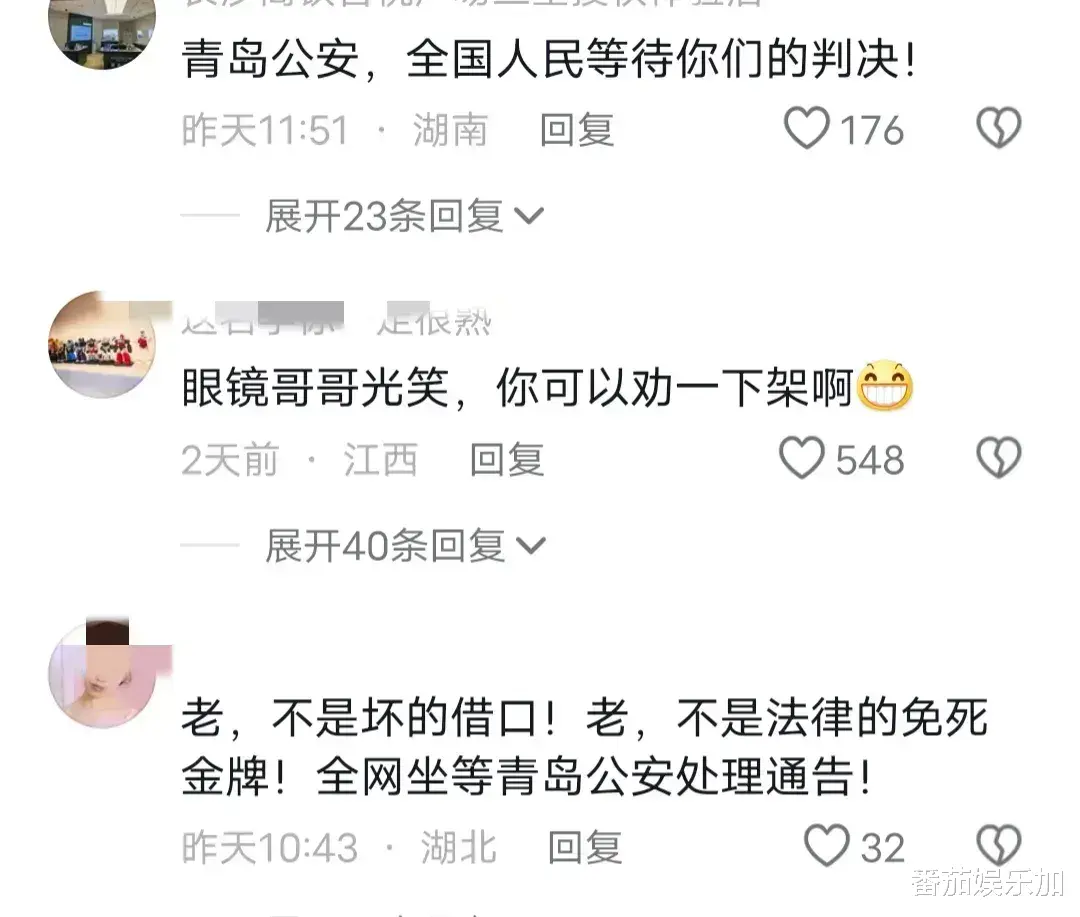Select the 老,不是坏的借口 comment text
1080x917 pixels.
pyautogui.click(x=585, y=748)
